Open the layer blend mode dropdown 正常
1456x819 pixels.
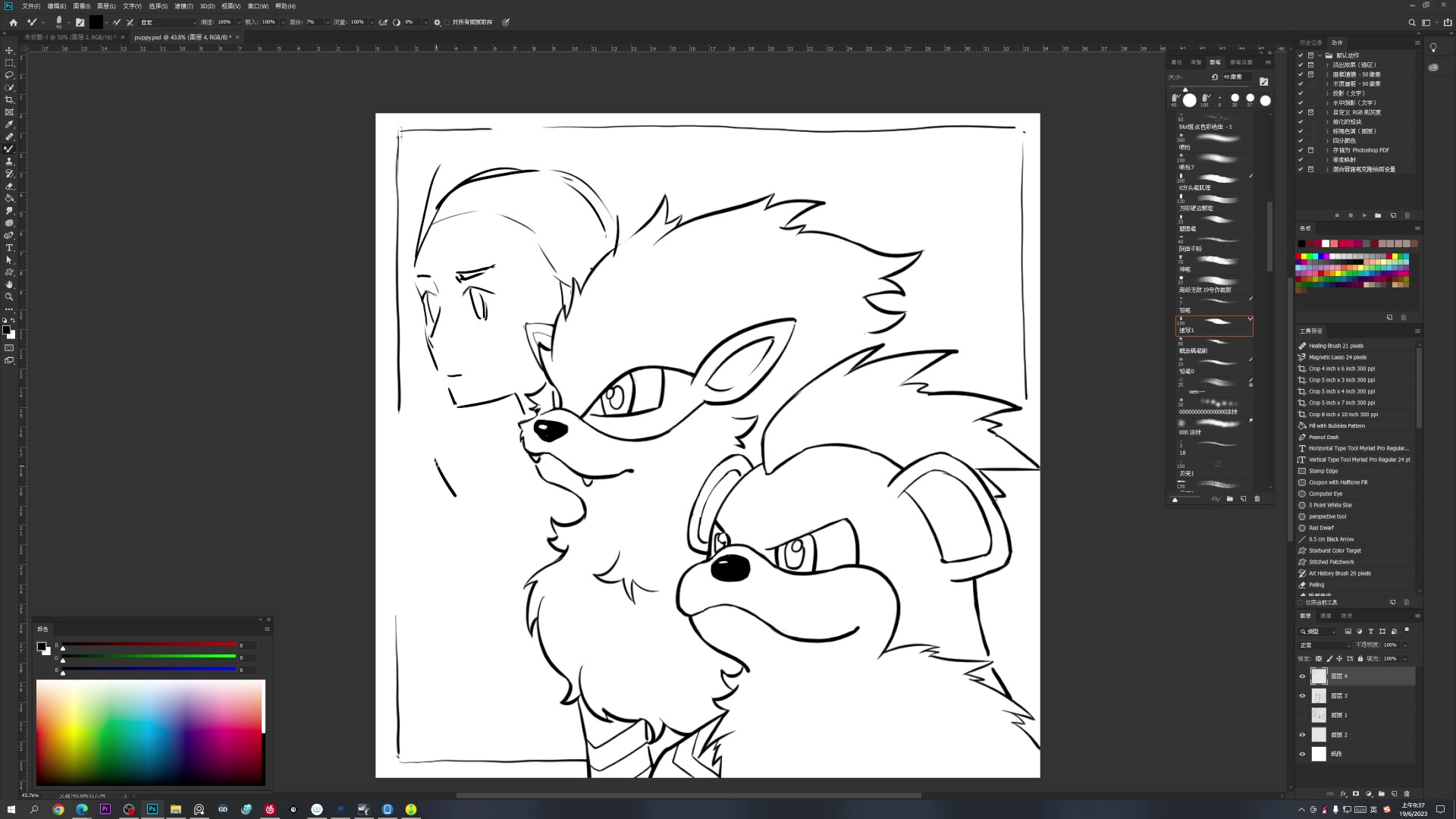click(1324, 645)
